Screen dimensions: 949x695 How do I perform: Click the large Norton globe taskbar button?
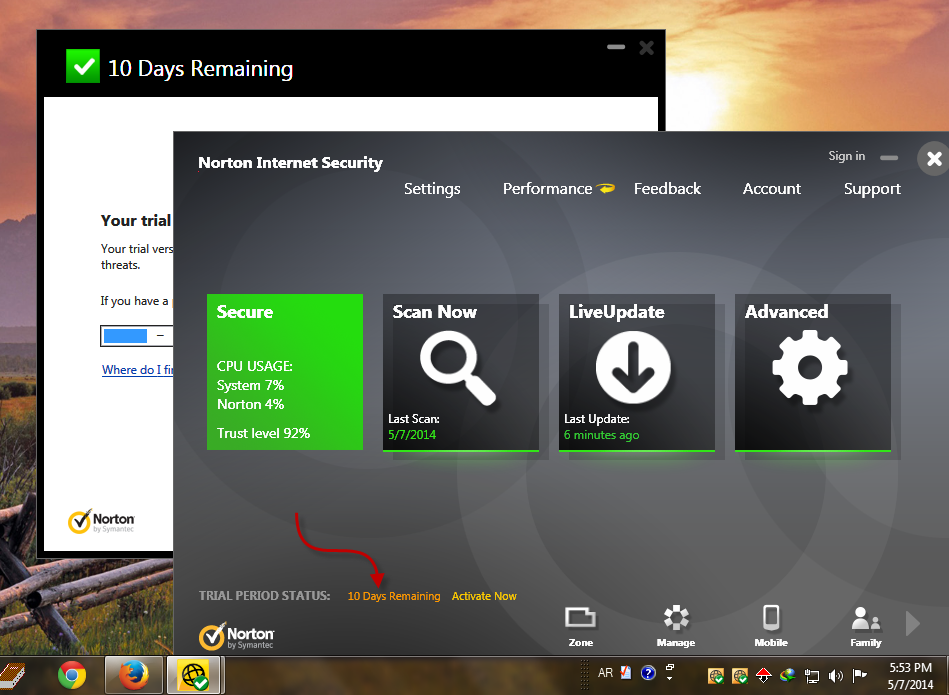(x=194, y=675)
